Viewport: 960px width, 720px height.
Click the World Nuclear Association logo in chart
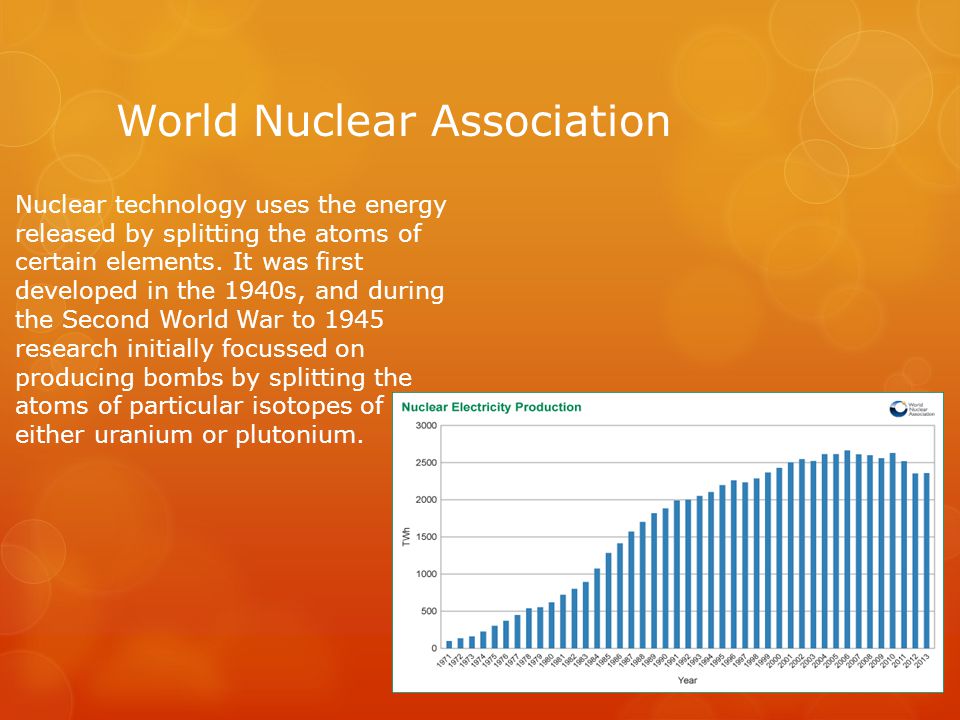(912, 409)
